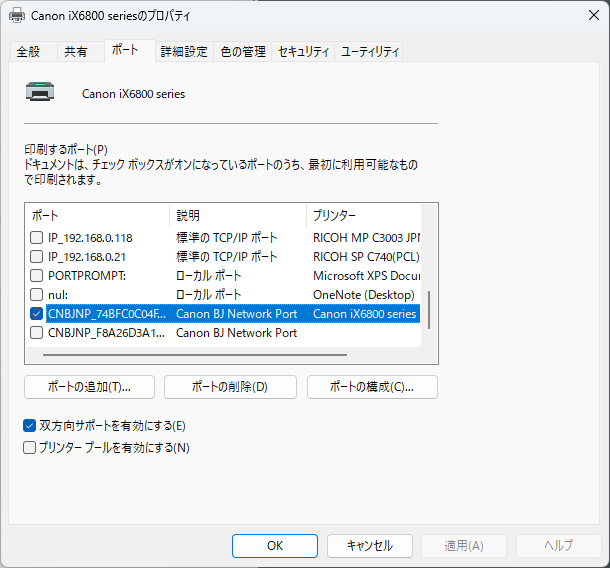Click the printer icon in the title bar

[x=17, y=16]
